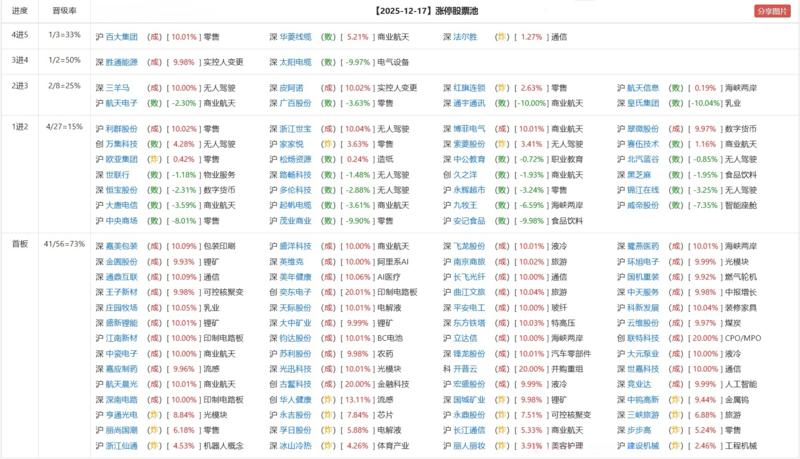Open stock link 南京商旅
Viewport: 800px width, 459px height.
click(469, 262)
